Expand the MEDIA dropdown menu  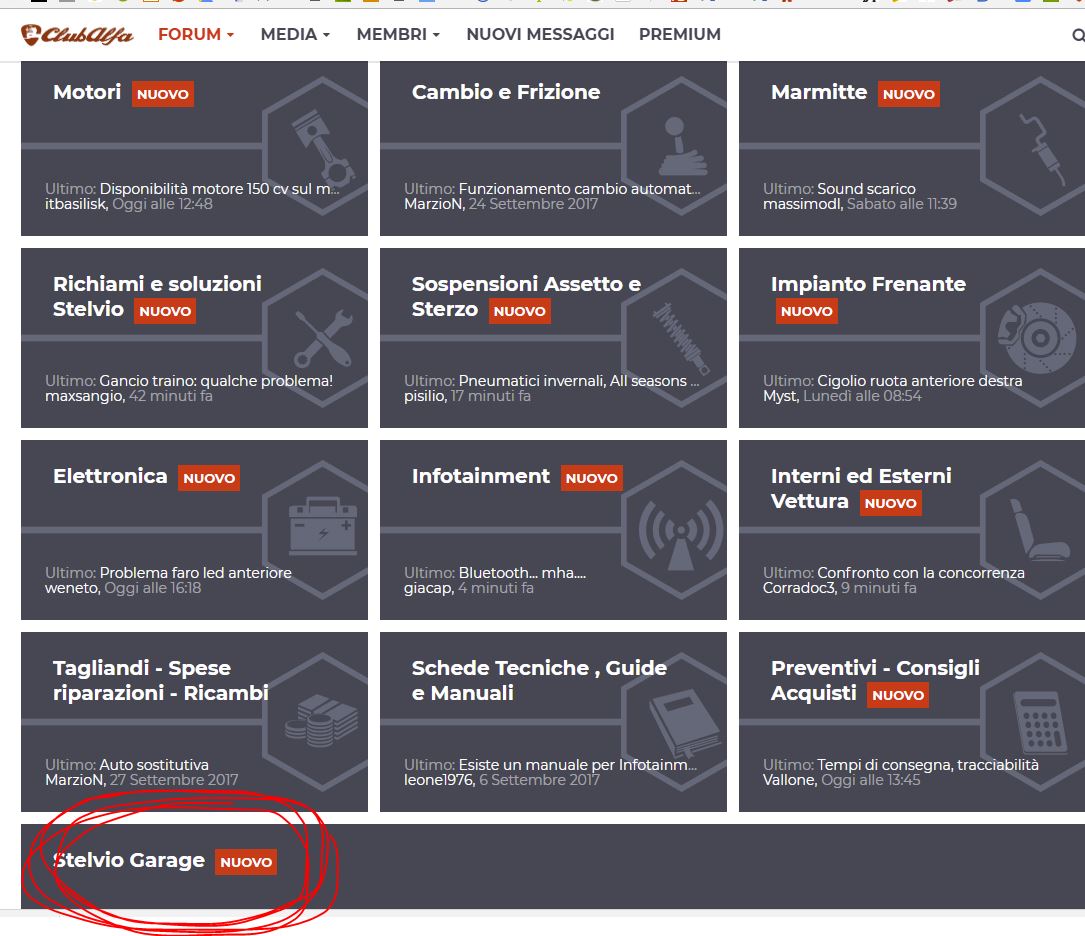point(295,34)
